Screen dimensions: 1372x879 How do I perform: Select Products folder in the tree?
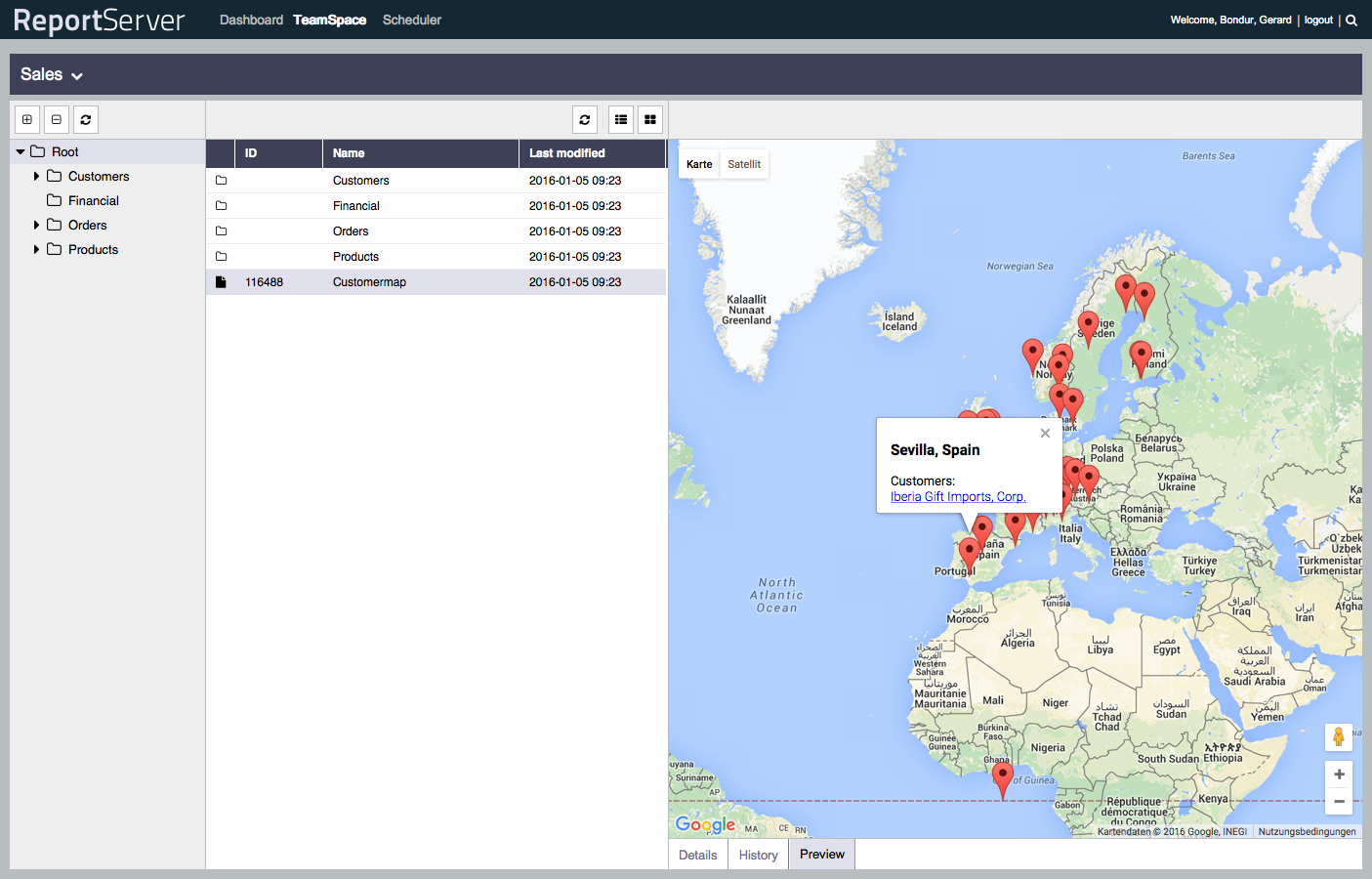93,249
